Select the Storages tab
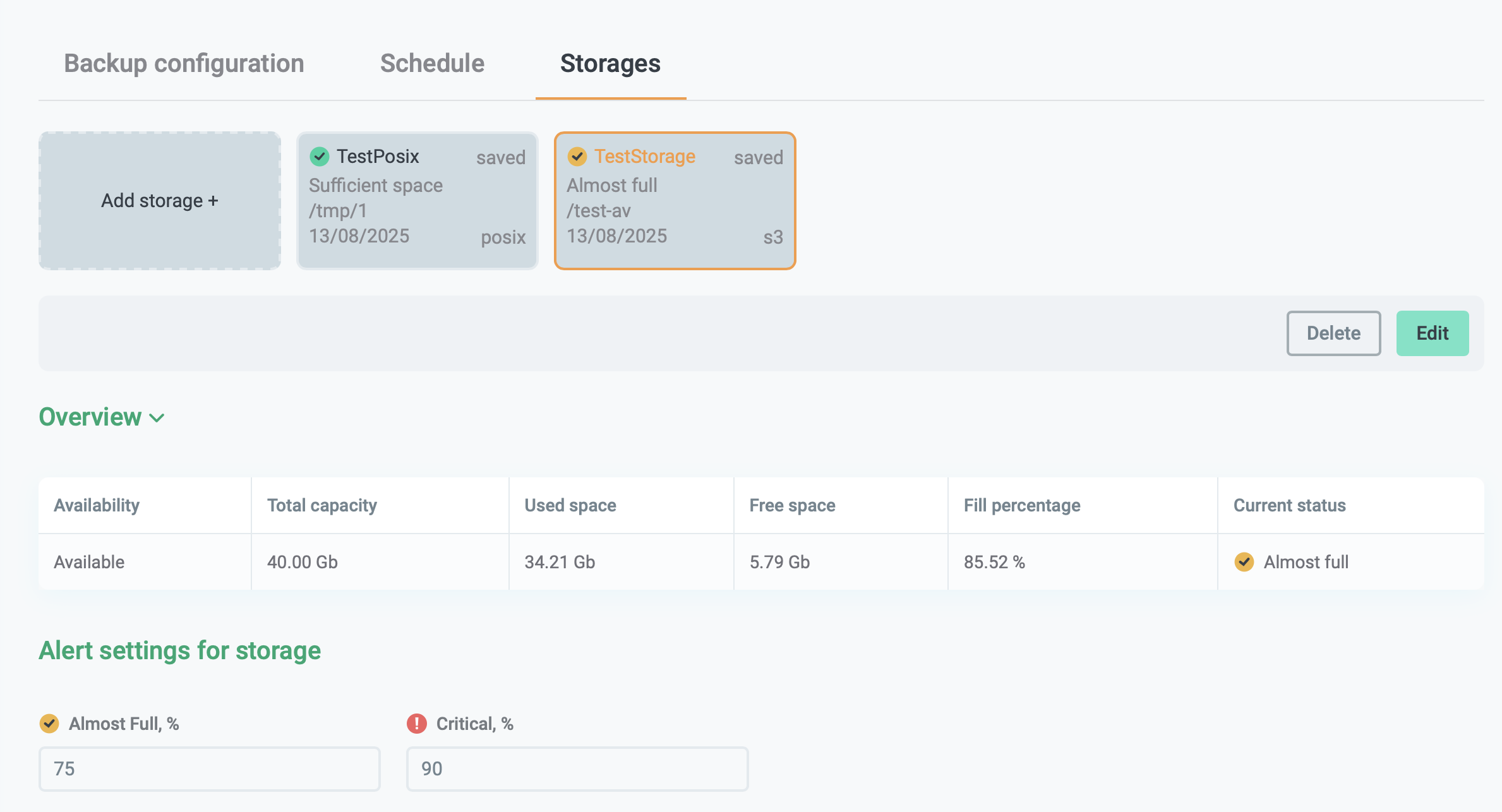This screenshot has width=1502, height=812. 610,63
